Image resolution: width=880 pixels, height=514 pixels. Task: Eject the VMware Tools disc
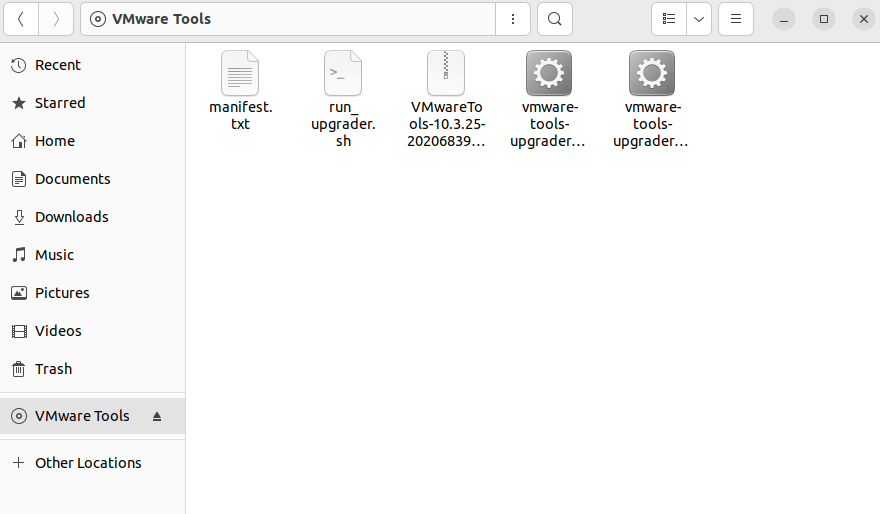pos(157,416)
